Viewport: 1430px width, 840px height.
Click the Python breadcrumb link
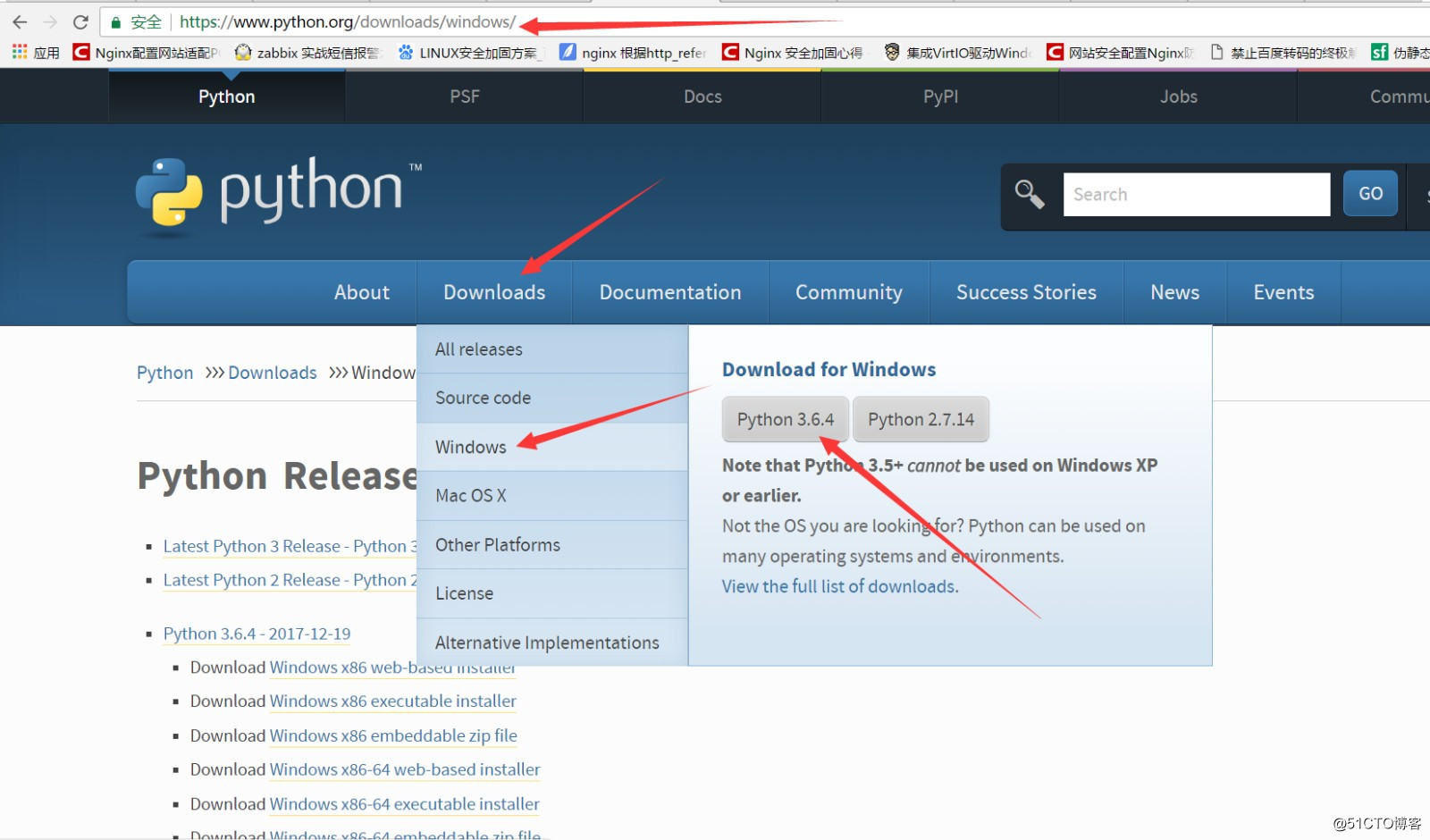[164, 373]
